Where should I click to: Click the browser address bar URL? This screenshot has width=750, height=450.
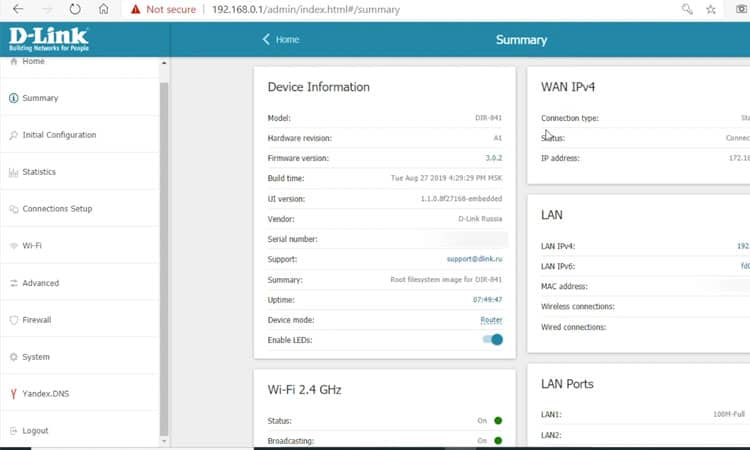pyautogui.click(x=306, y=9)
